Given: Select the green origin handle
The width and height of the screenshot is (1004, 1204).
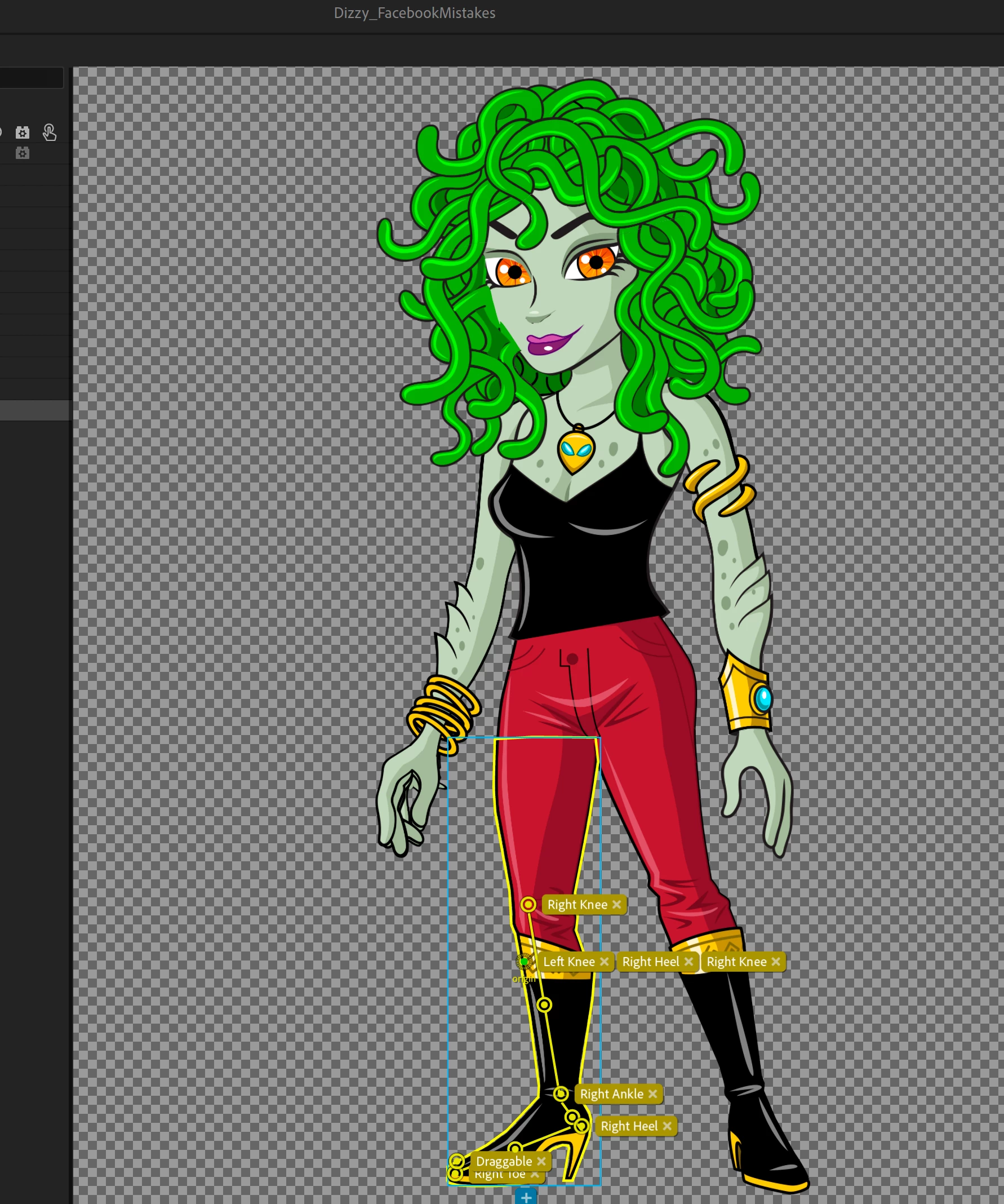Looking at the screenshot, I should click(524, 962).
